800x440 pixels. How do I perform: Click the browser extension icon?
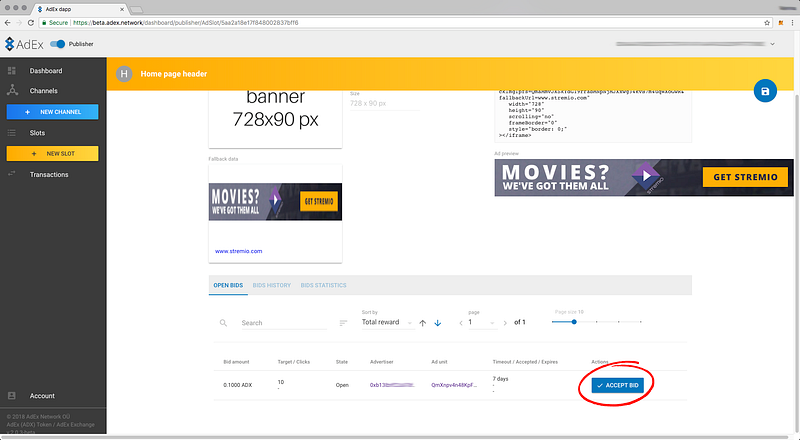781,22
